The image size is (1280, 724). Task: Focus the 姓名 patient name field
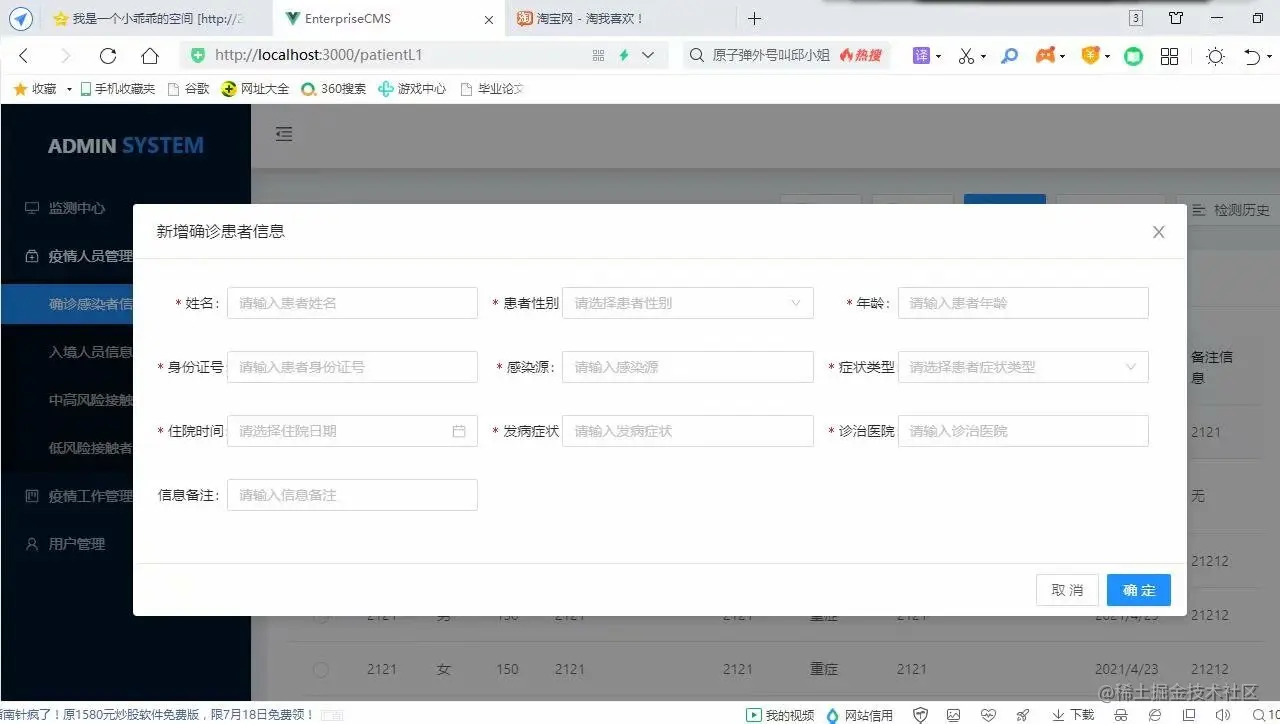pos(352,303)
